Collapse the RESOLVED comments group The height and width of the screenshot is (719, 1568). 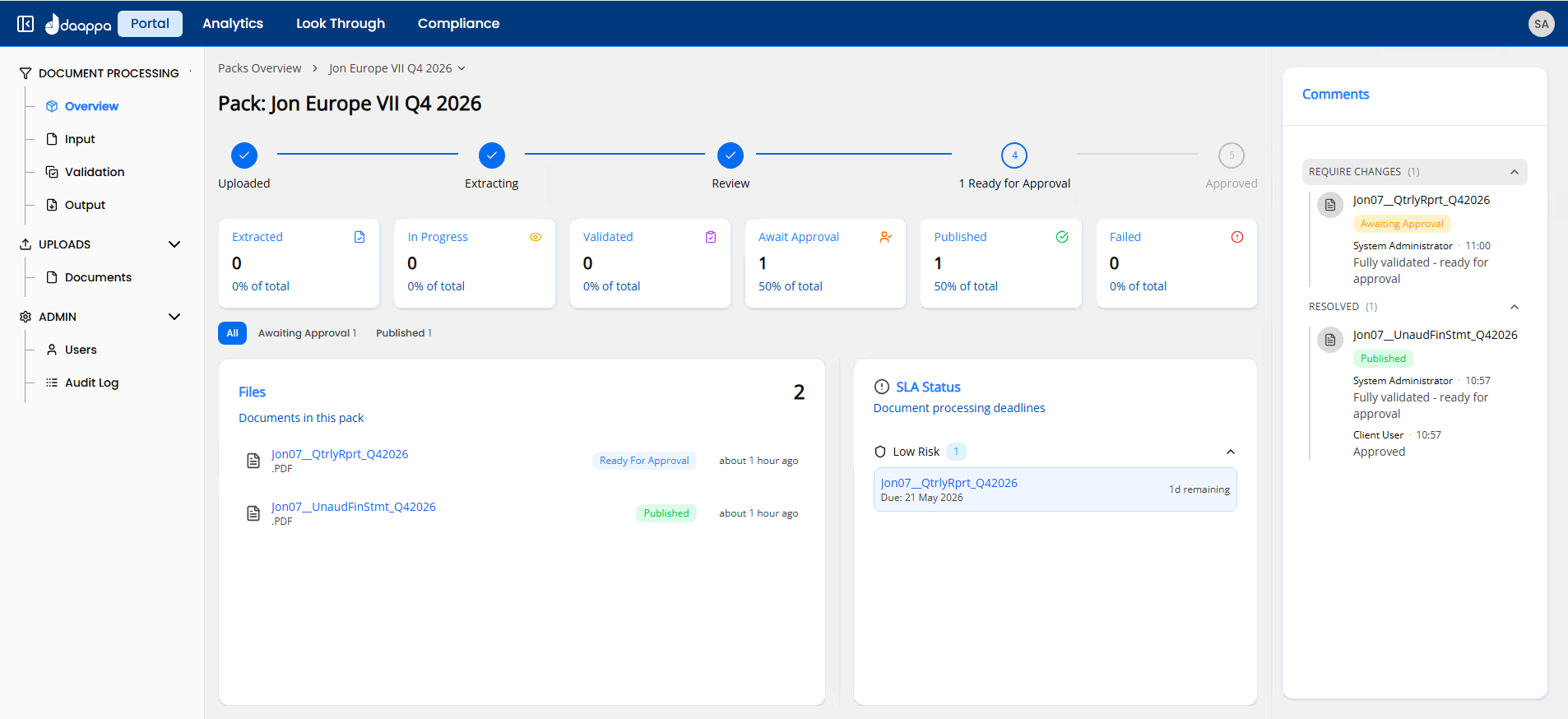(x=1515, y=307)
